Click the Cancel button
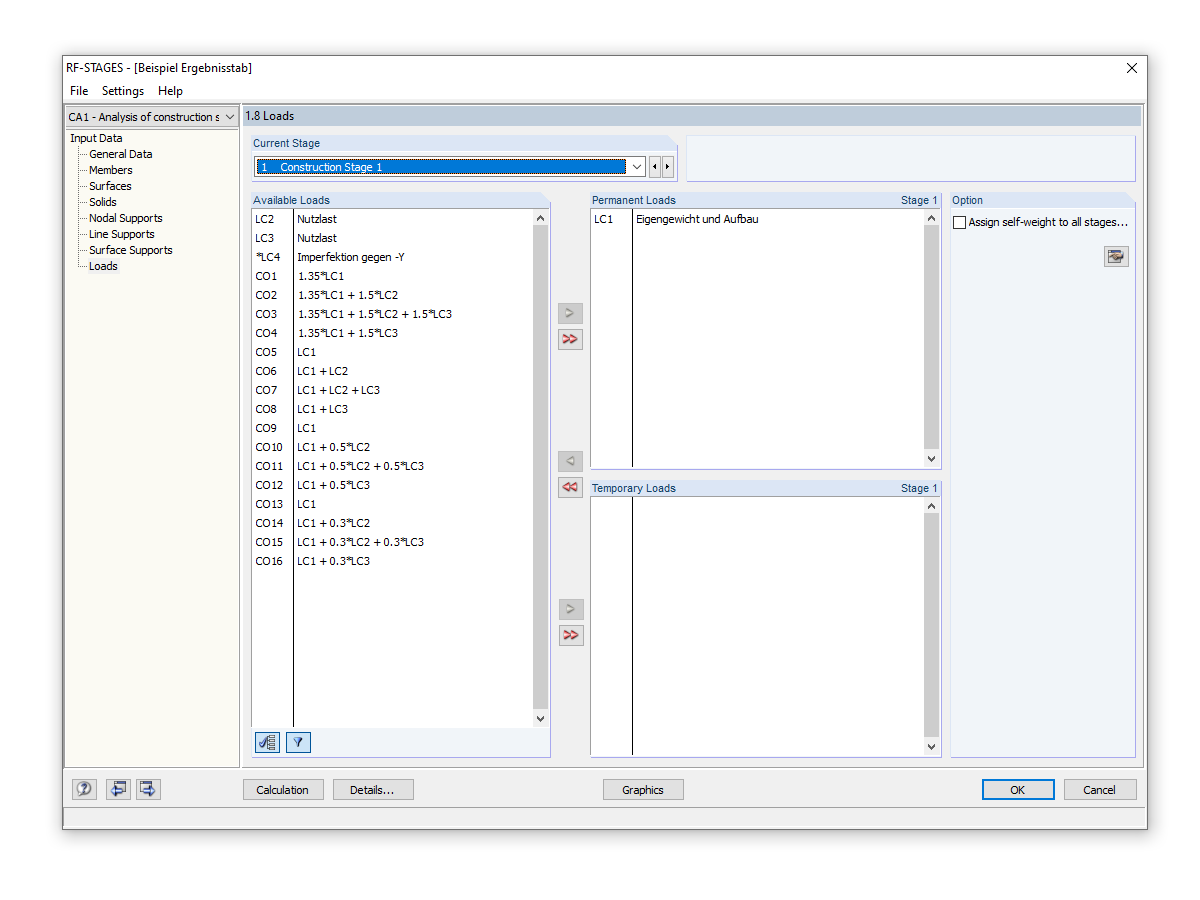 (x=1100, y=790)
